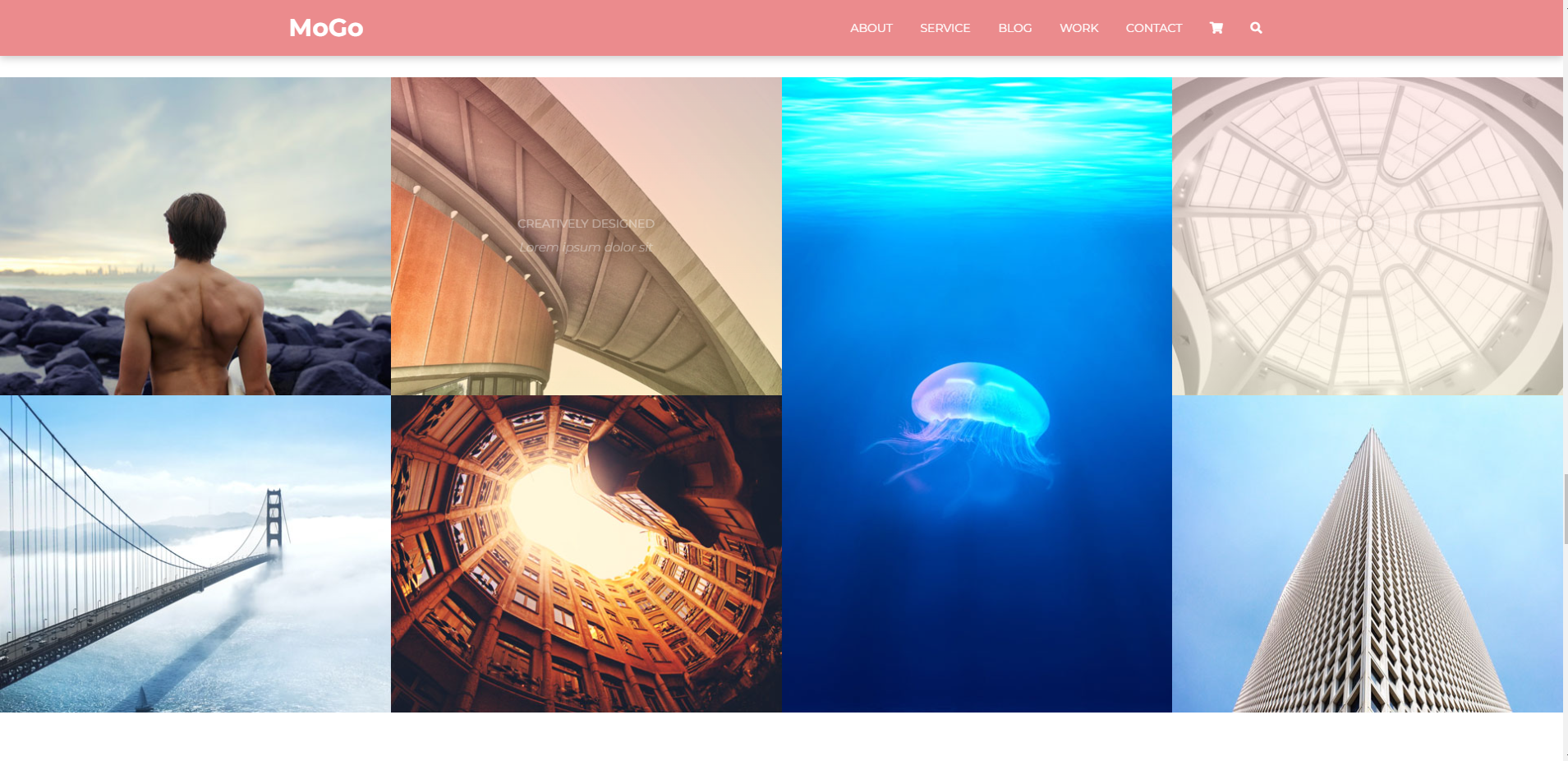Open the CONTACT link

point(1153,28)
